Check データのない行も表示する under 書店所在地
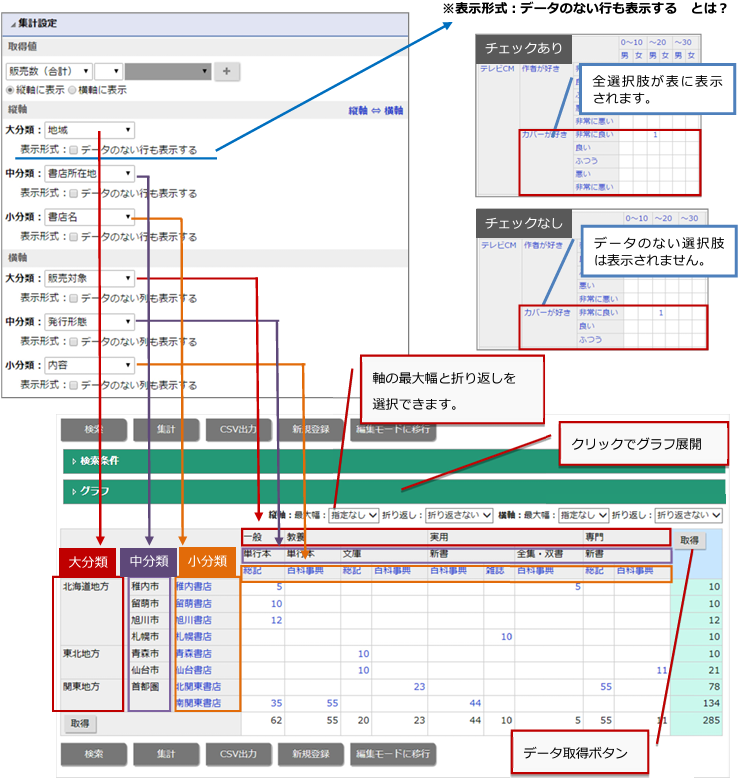 [74, 193]
